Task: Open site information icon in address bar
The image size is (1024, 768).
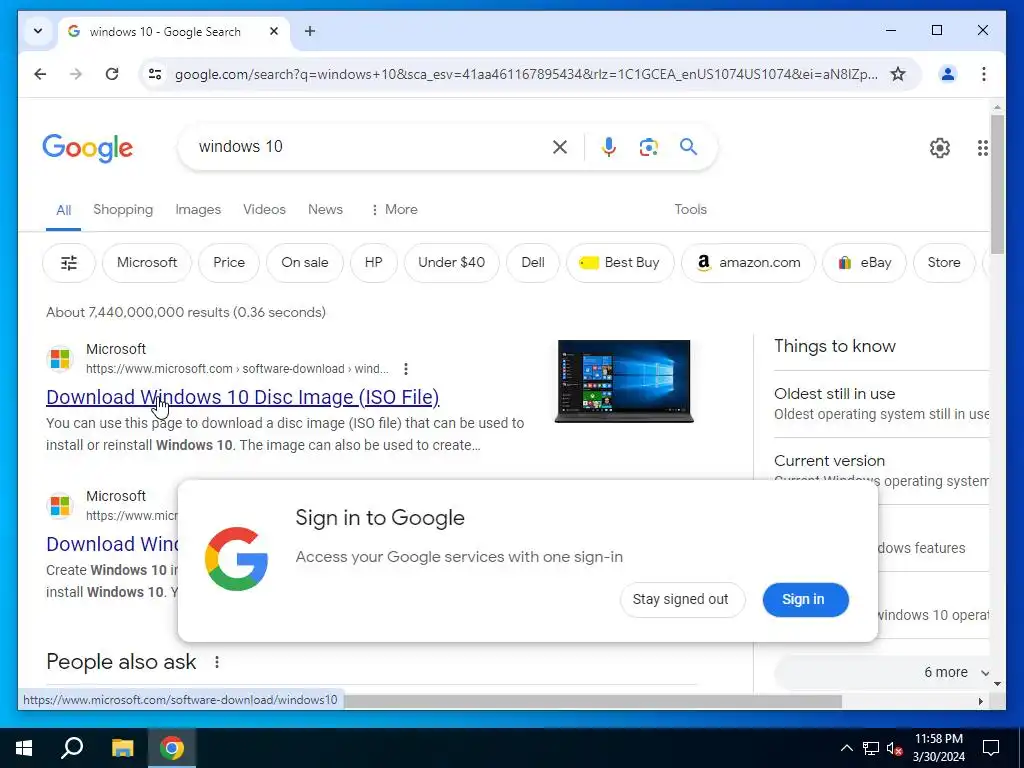Action: pyautogui.click(x=155, y=74)
